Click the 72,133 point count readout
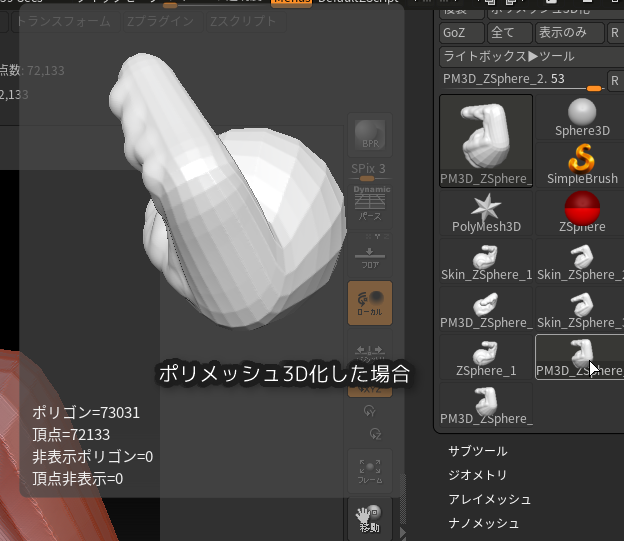Image resolution: width=624 pixels, height=541 pixels. 45,70
